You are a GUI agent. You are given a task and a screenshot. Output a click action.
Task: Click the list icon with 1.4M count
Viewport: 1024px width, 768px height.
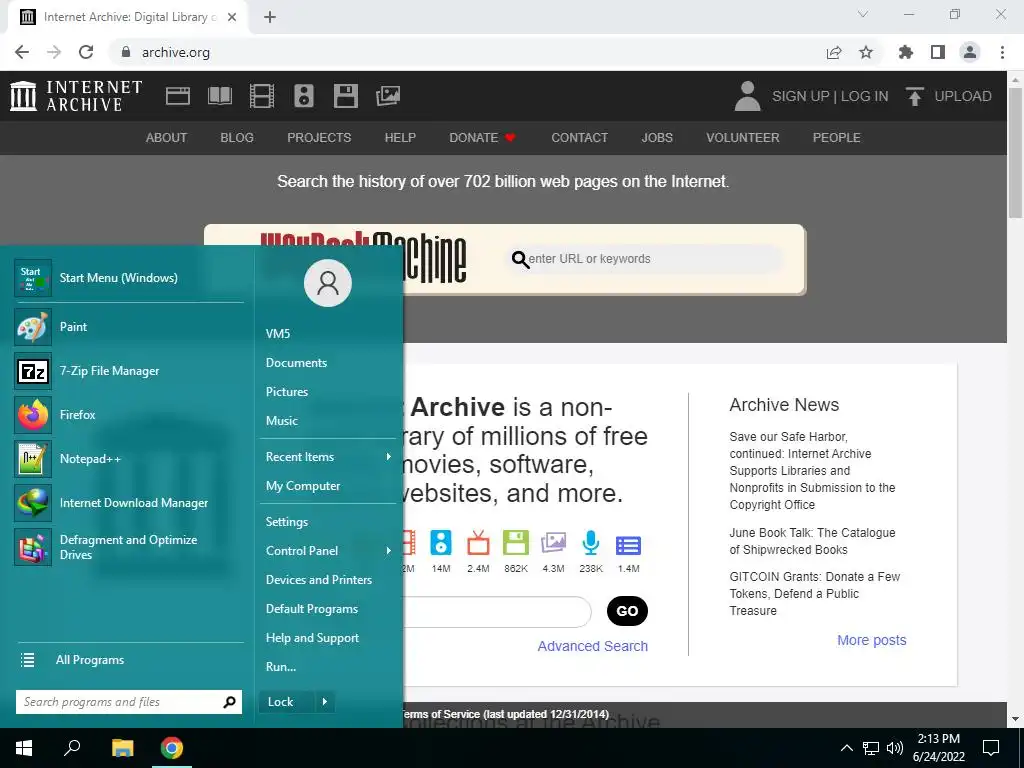(x=628, y=545)
